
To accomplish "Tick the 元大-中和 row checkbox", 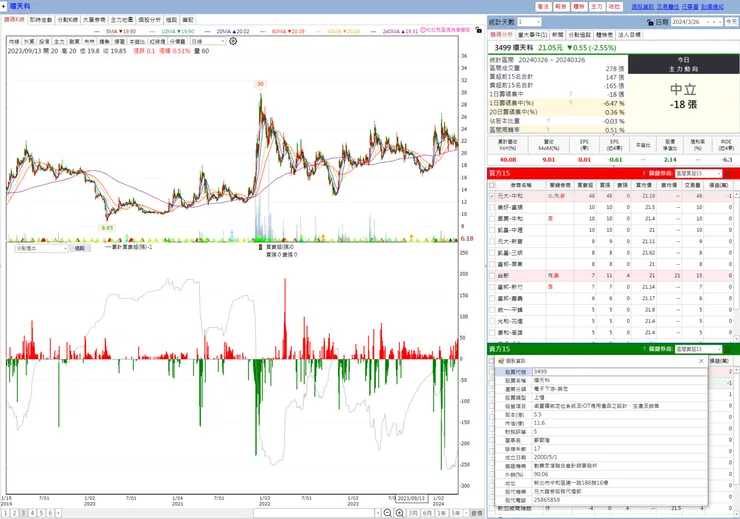I will pos(492,196).
